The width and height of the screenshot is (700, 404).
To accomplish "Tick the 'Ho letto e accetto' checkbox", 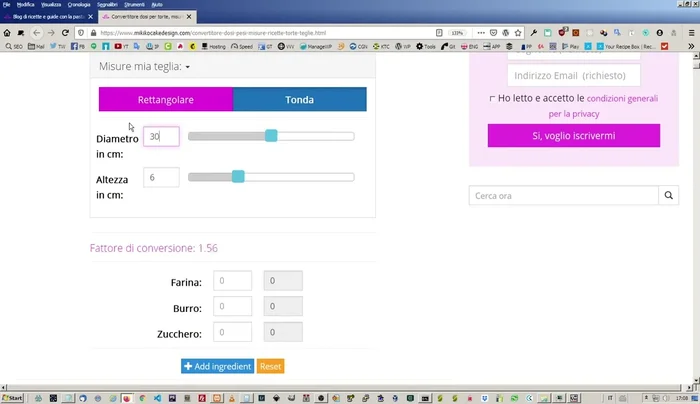I will (x=491, y=98).
